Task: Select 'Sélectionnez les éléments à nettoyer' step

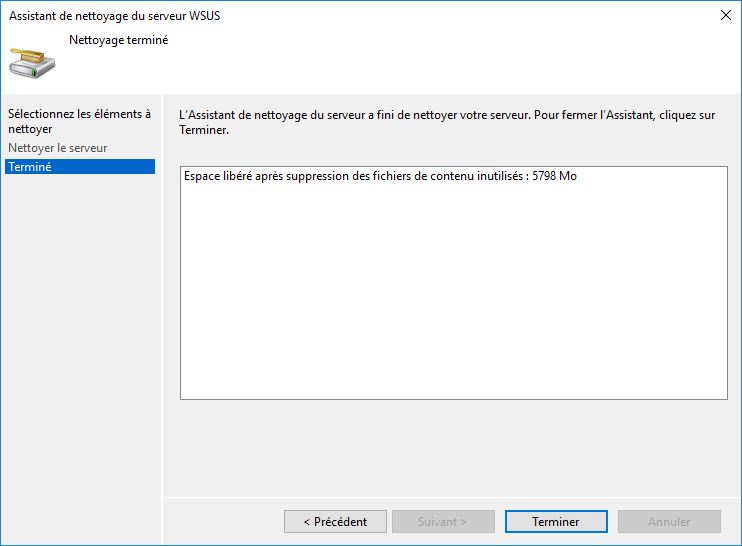Action: coord(79,121)
